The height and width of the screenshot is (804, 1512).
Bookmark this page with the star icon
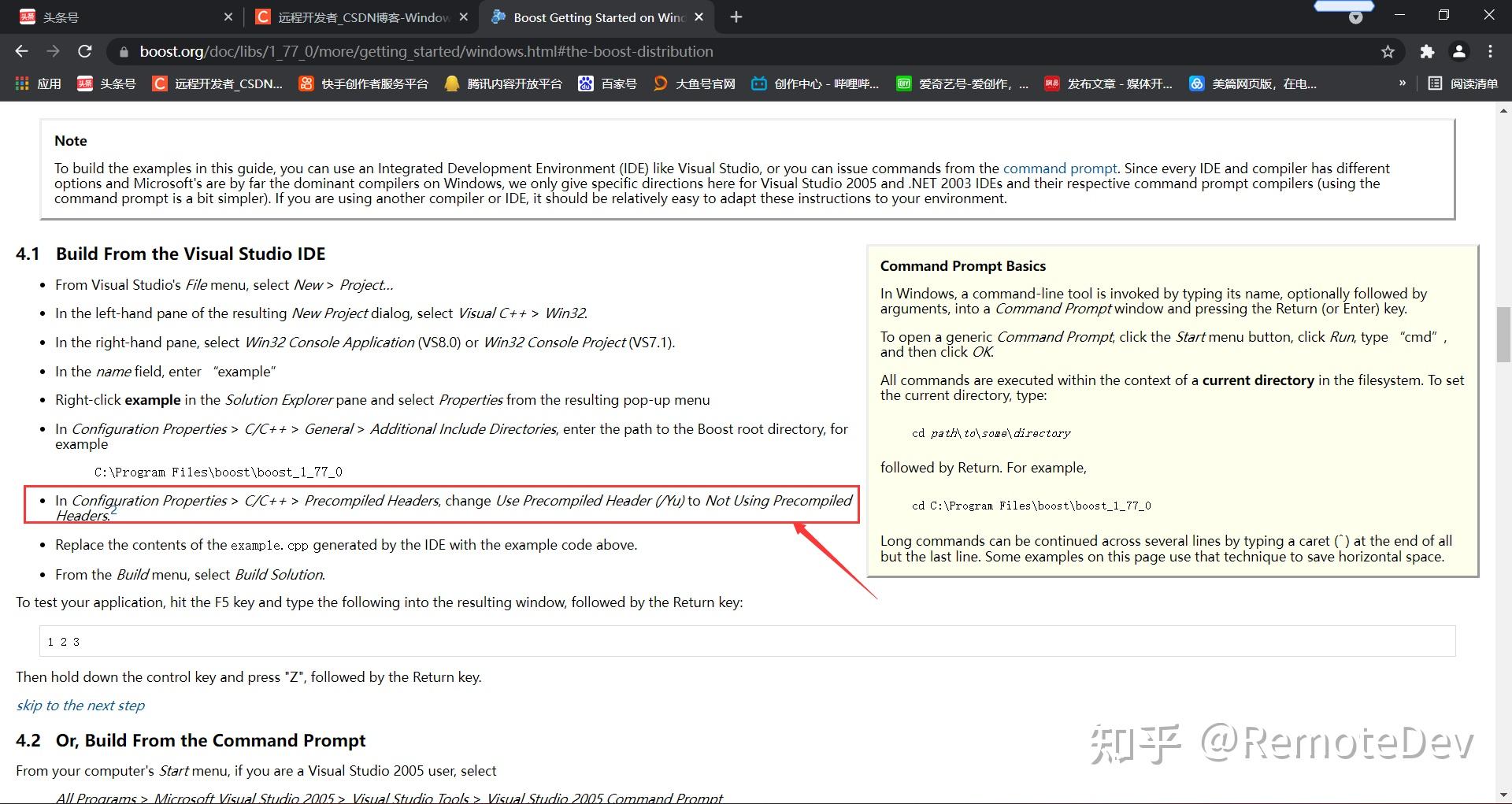(1387, 51)
